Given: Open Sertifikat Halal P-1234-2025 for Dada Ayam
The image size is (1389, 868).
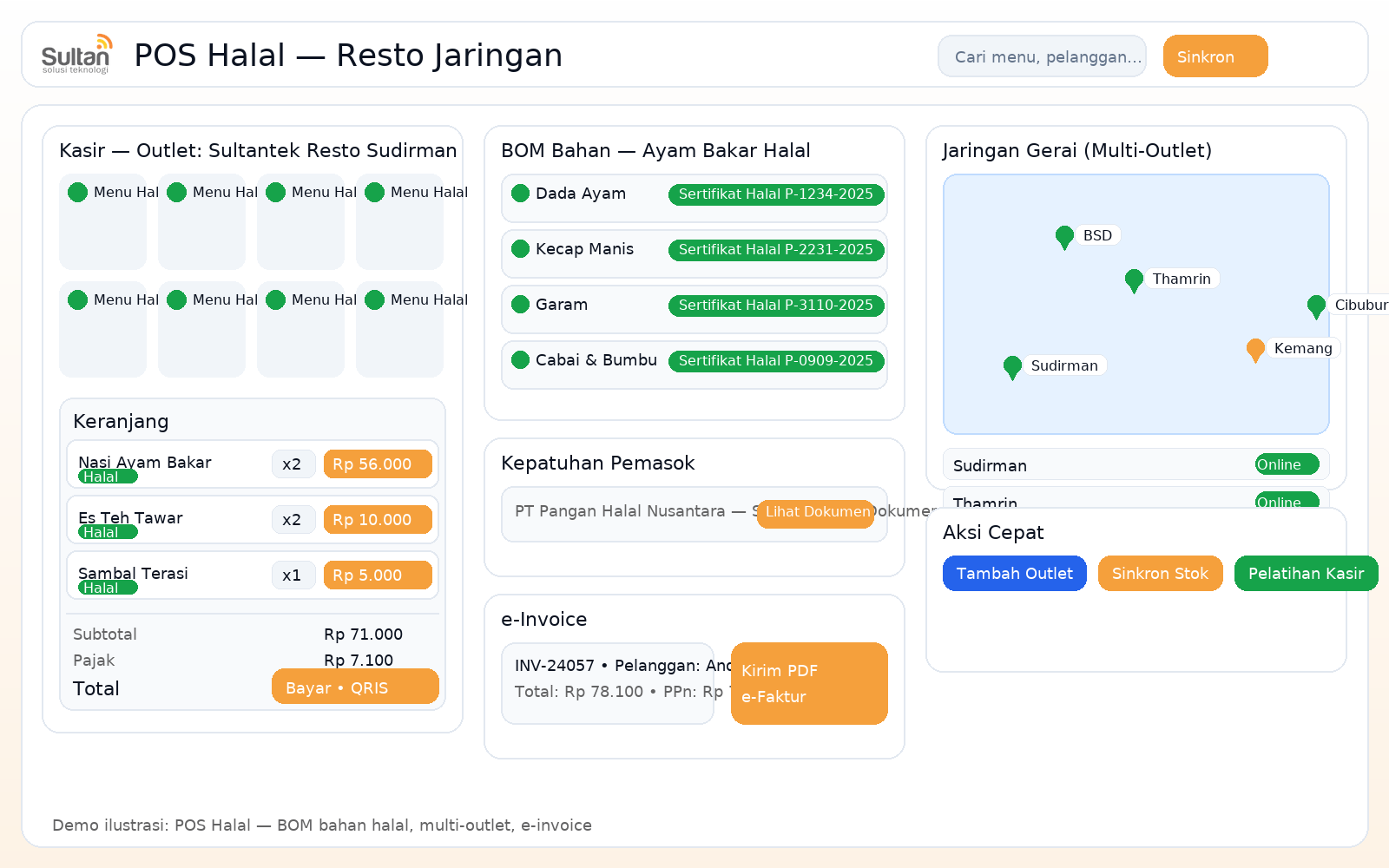Looking at the screenshot, I should click(x=775, y=194).
